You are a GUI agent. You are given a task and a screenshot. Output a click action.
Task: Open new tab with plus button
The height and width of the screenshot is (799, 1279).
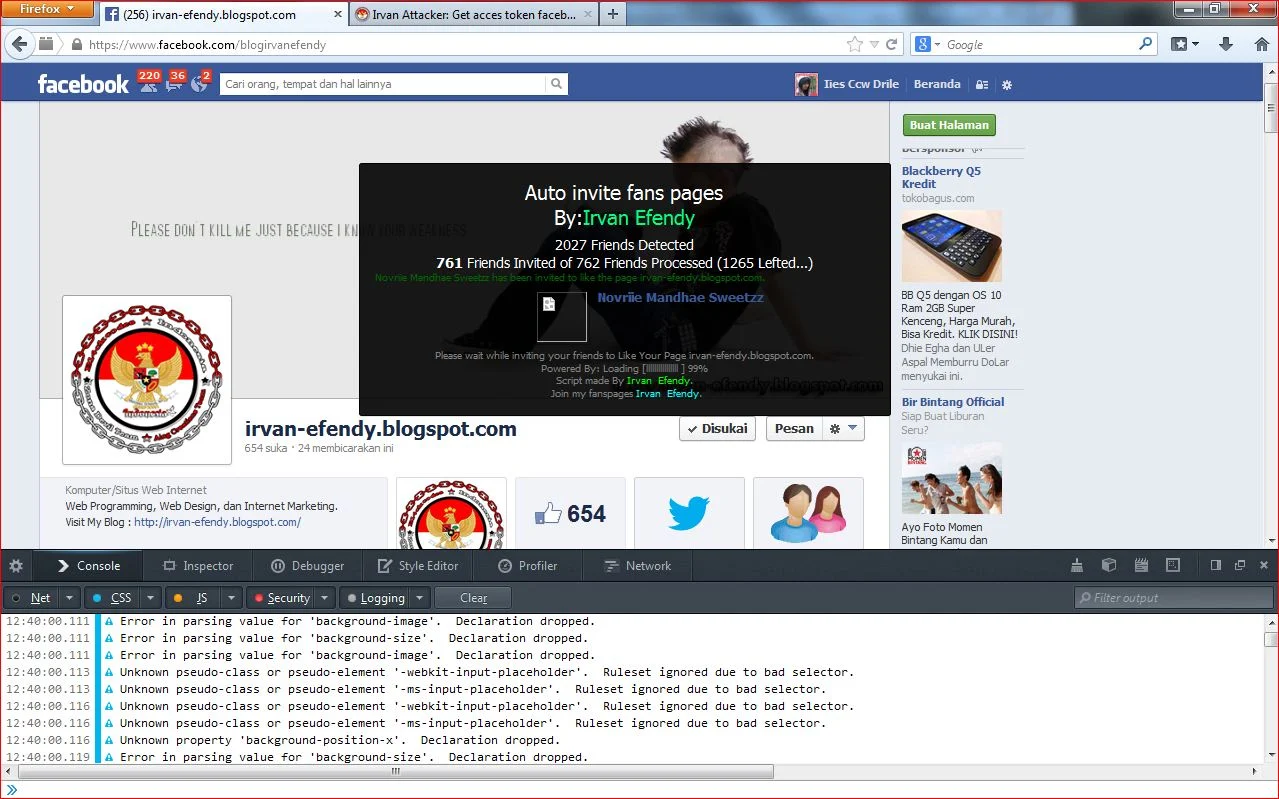(x=613, y=14)
